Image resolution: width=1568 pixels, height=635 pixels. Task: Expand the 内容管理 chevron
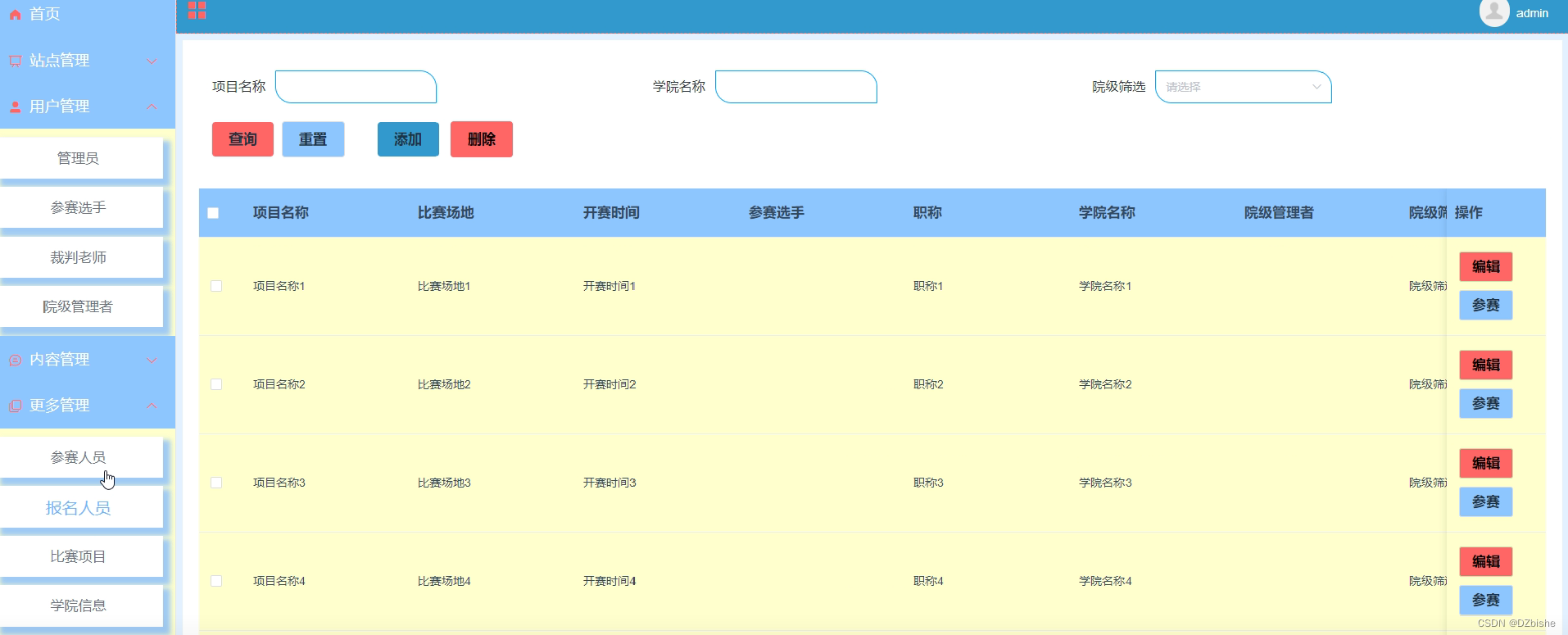[x=152, y=361]
